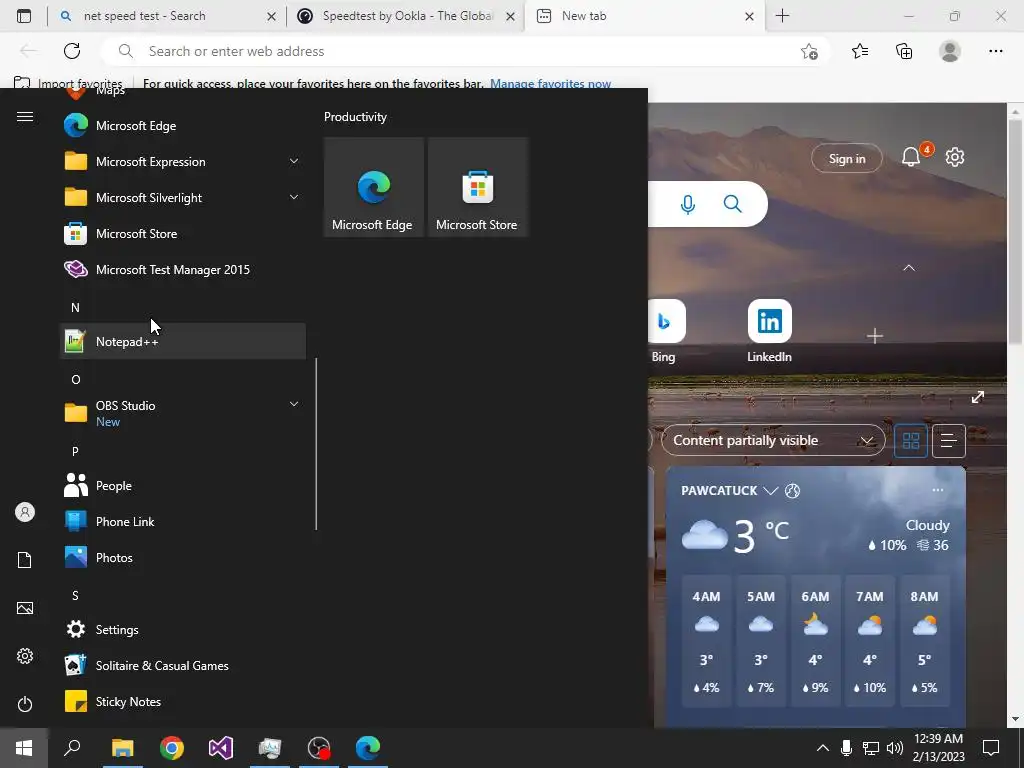
Task: Expand the background image view
Action: pyautogui.click(x=978, y=397)
